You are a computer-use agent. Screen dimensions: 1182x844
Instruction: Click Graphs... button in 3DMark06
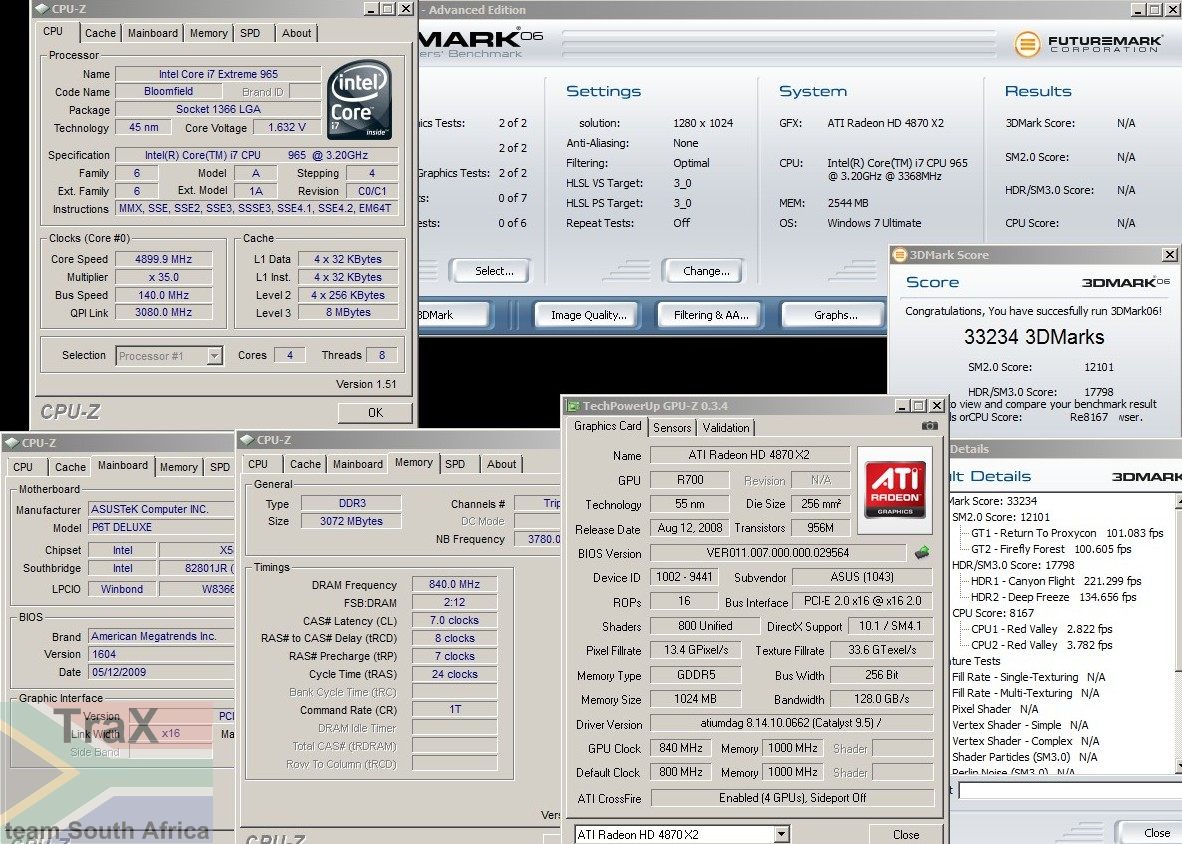pyautogui.click(x=832, y=315)
